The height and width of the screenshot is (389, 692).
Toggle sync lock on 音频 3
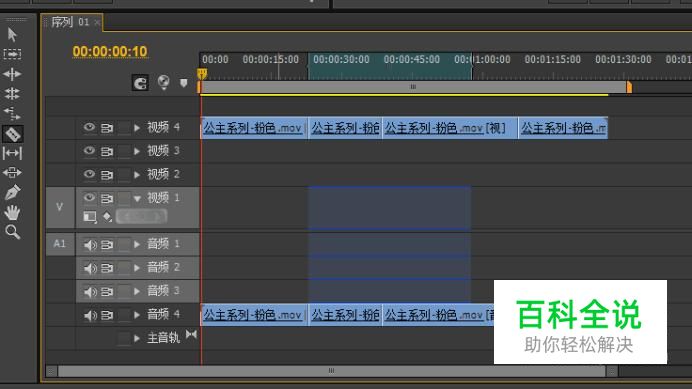107,292
